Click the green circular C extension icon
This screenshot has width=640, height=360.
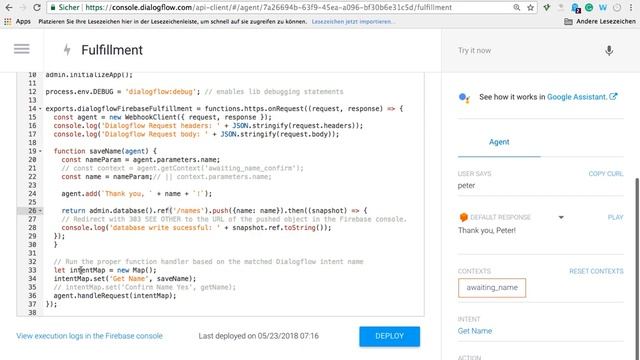[589, 7]
